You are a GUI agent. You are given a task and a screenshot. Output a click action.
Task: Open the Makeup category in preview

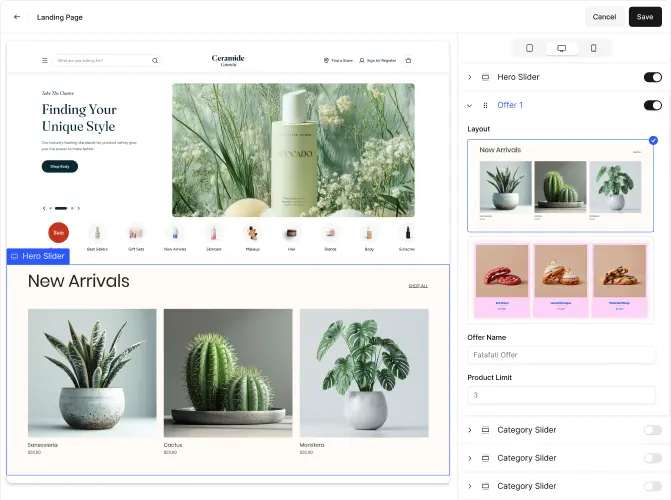[x=252, y=233]
